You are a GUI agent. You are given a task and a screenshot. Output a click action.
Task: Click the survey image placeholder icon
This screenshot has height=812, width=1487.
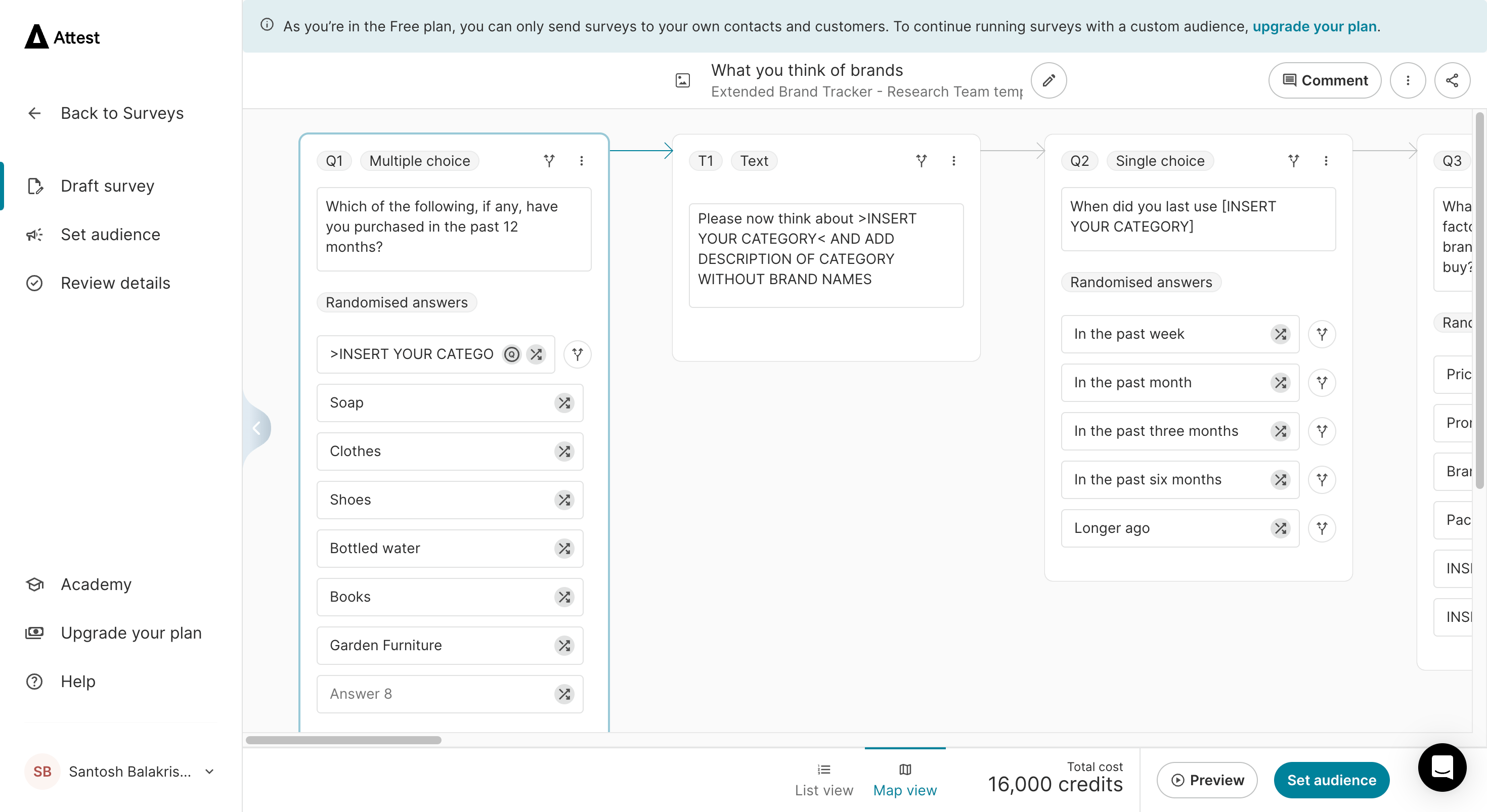point(682,80)
